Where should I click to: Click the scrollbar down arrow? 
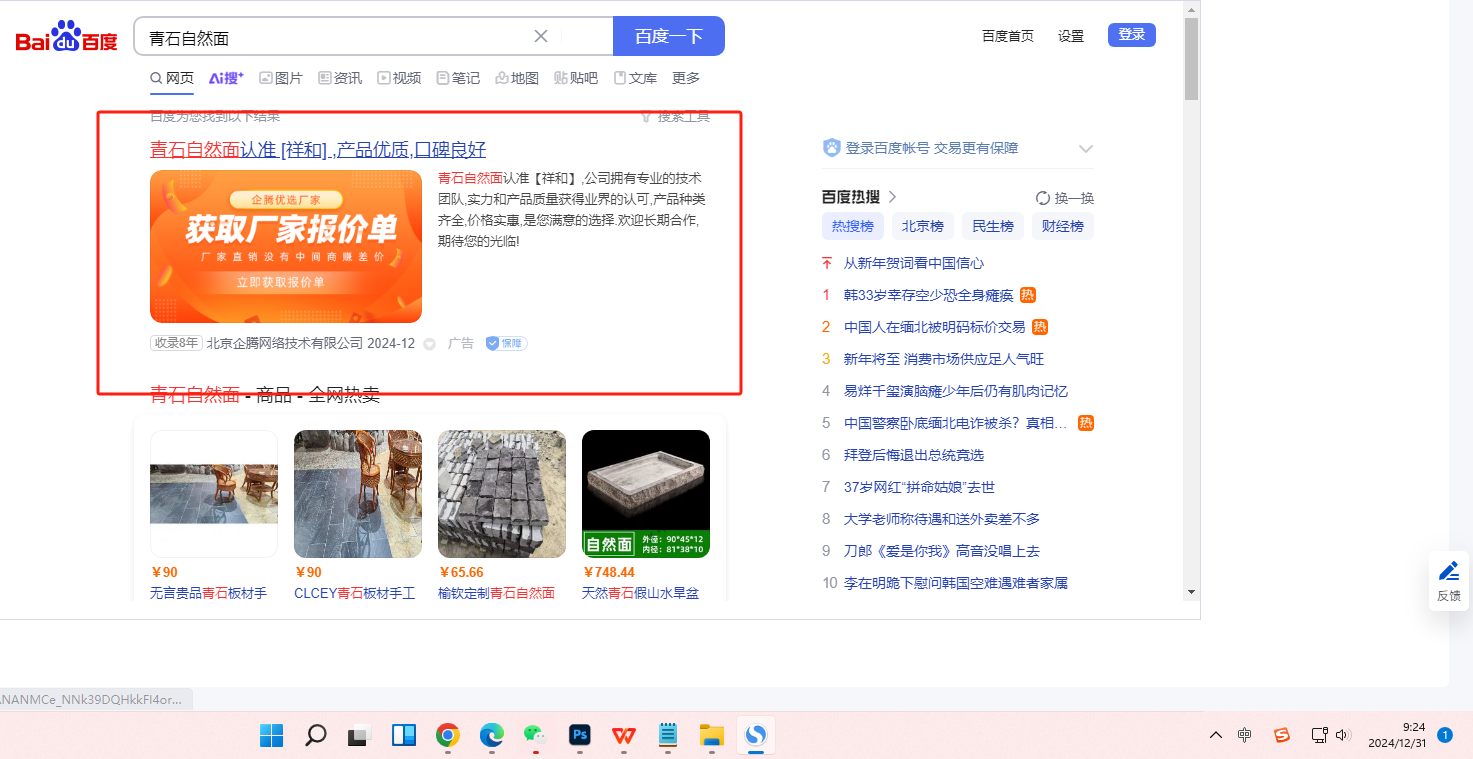1191,591
